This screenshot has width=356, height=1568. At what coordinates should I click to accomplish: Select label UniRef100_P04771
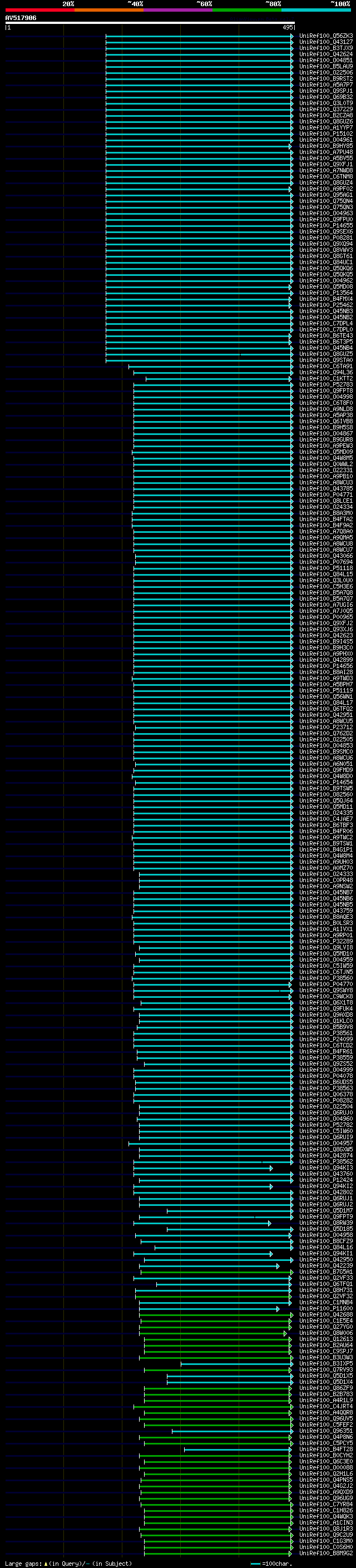[325, 495]
